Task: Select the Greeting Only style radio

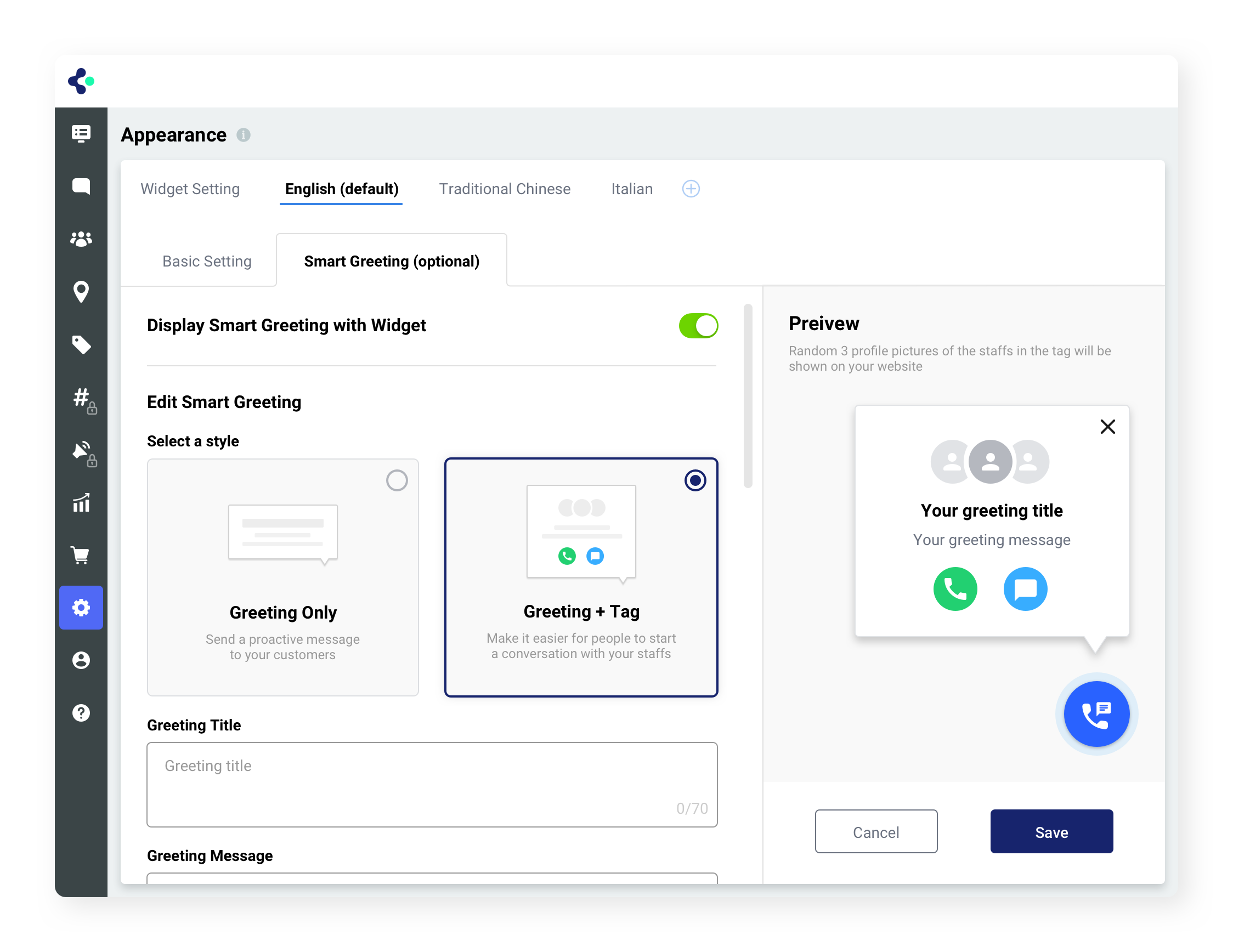Action: click(397, 481)
